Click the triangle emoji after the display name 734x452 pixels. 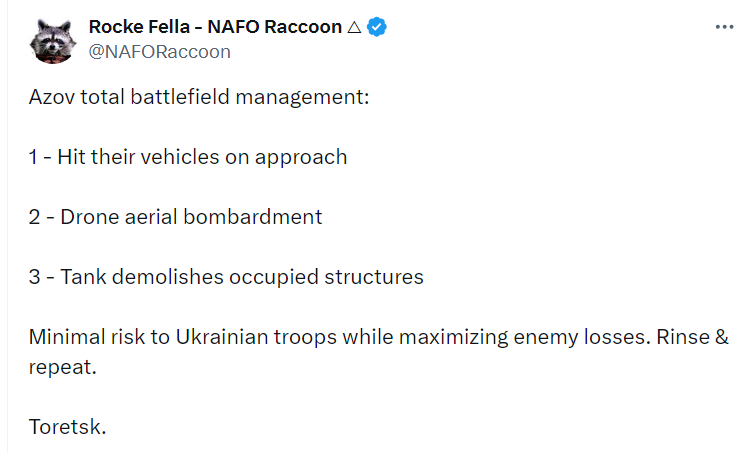click(x=354, y=27)
